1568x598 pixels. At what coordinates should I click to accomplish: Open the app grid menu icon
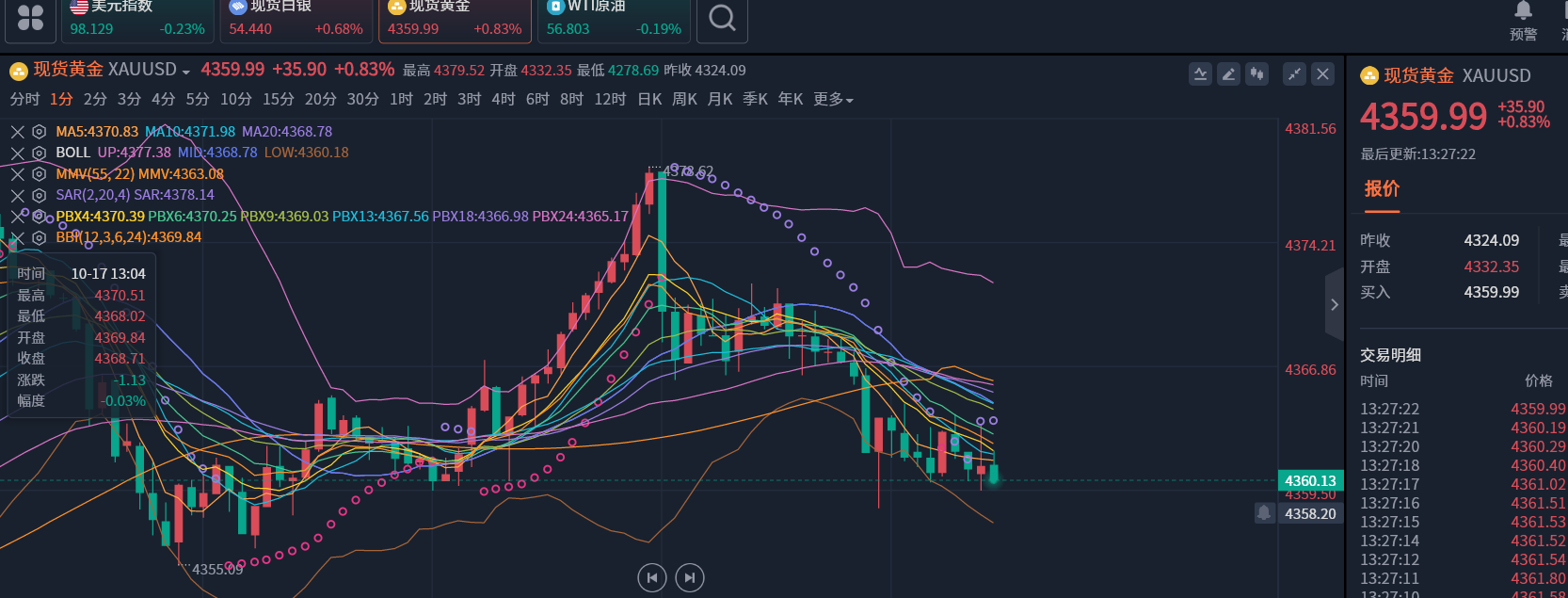pyautogui.click(x=30, y=19)
